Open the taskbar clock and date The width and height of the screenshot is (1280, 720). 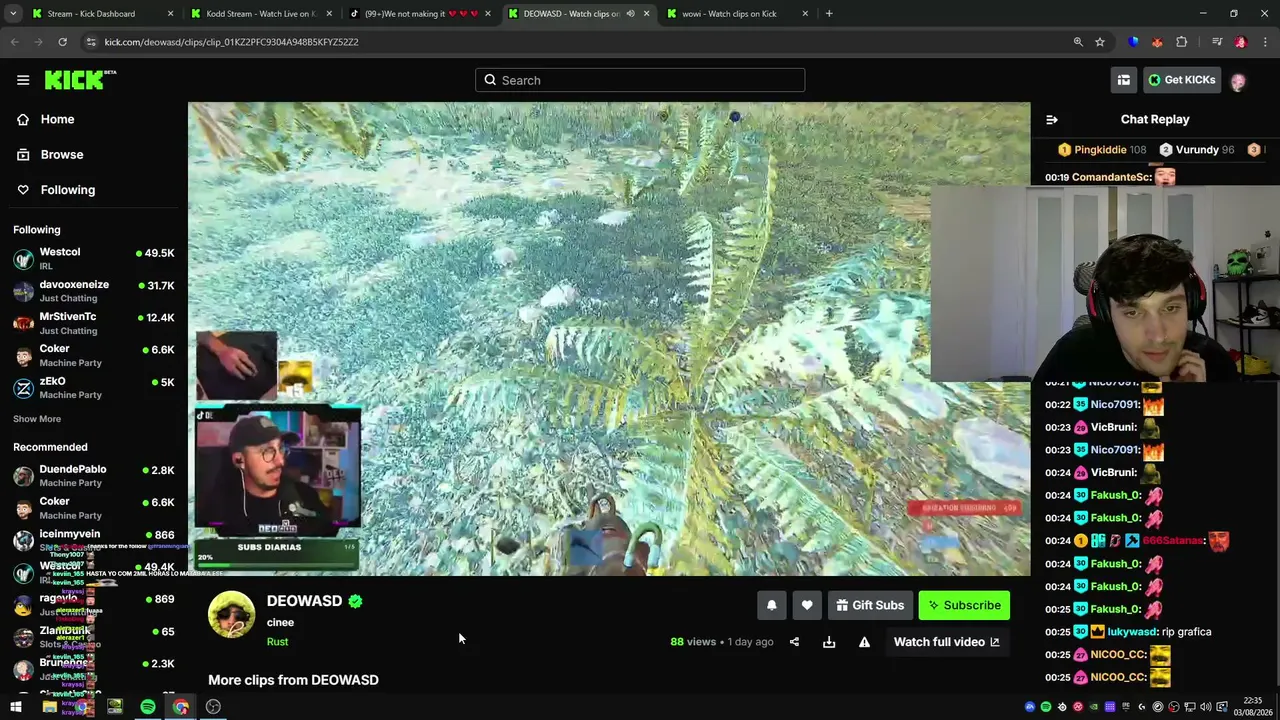[x=1253, y=706]
